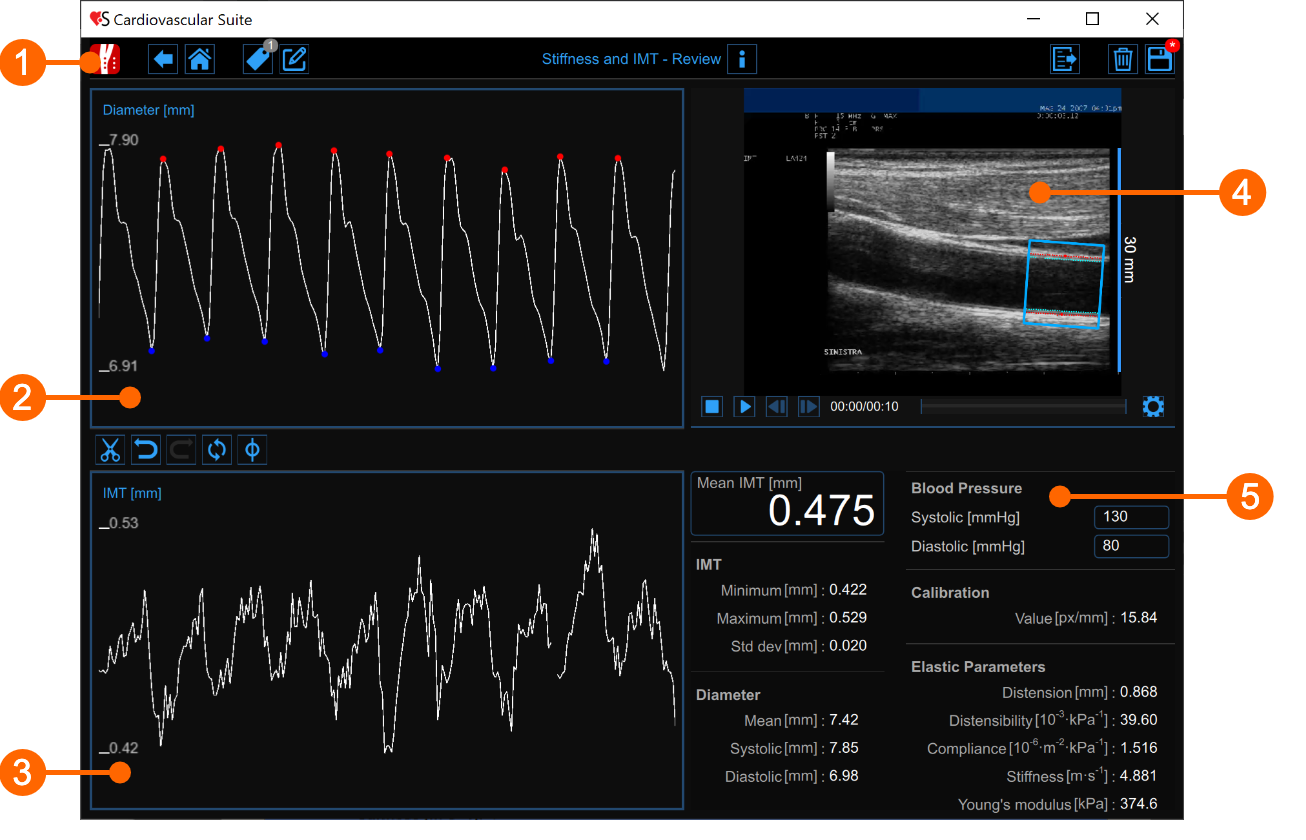Screen dimensions: 1306x840
Task: Open video settings gear
Action: (x=1153, y=407)
